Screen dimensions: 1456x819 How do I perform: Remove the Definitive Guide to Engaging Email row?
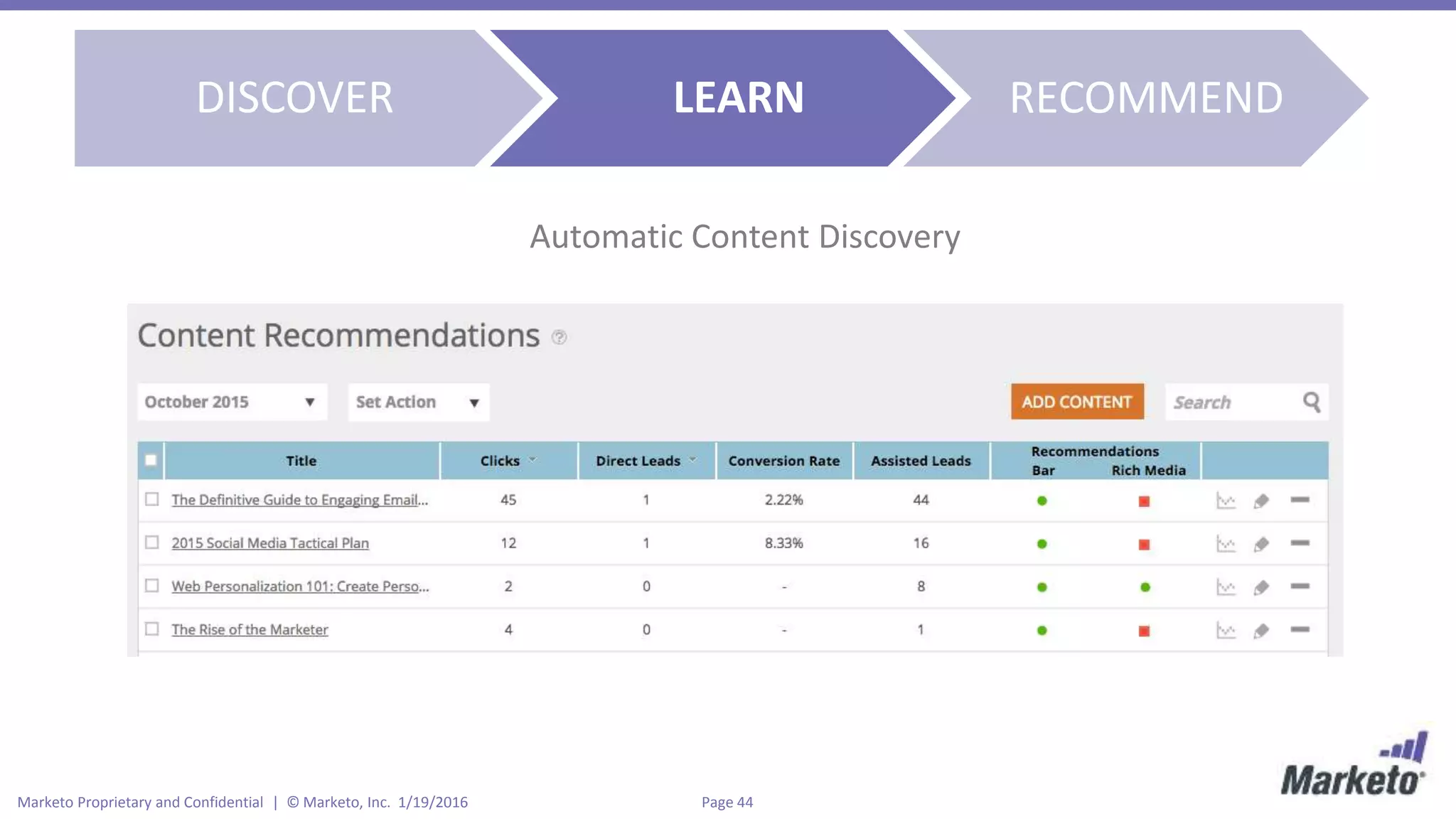(1300, 500)
